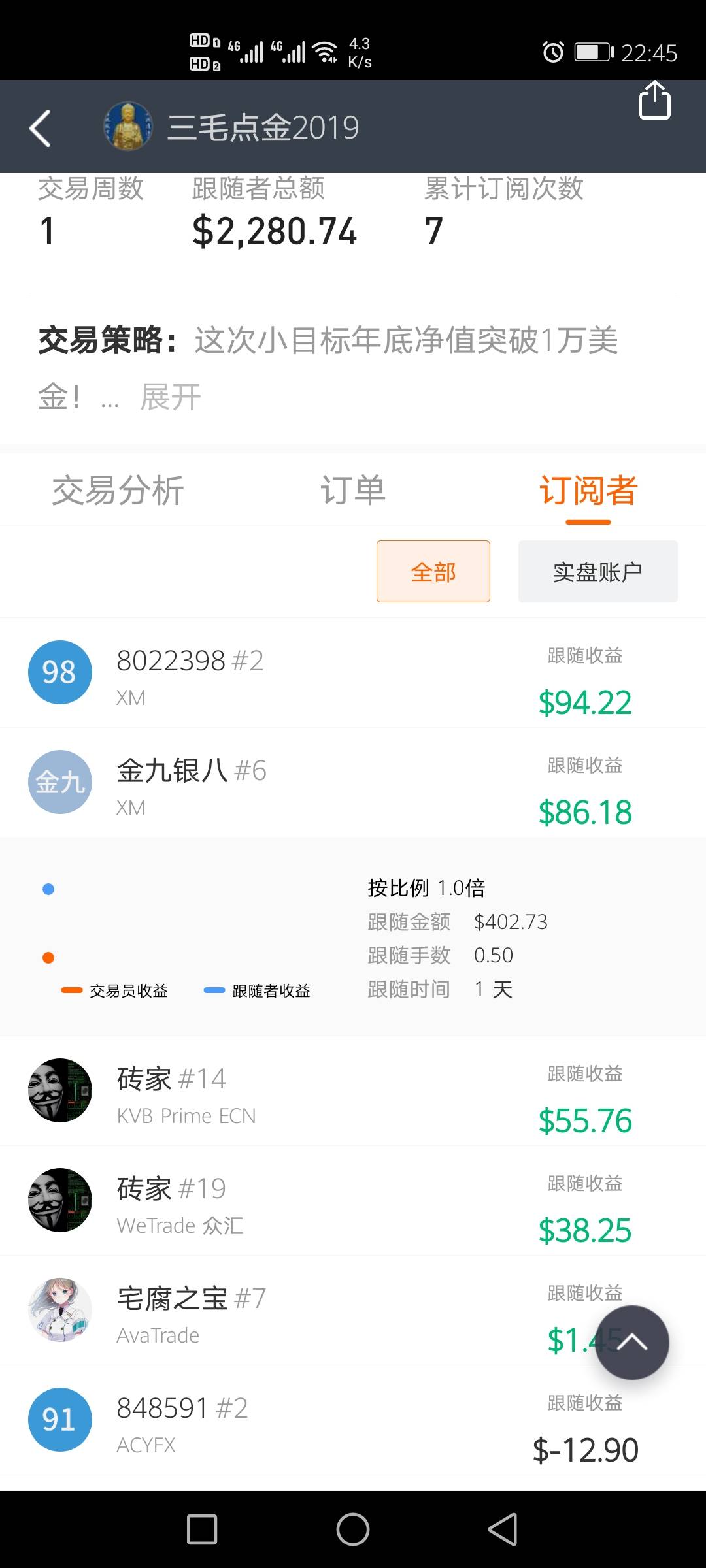Switch to the 订单 tab
This screenshot has height=1568, width=706.
(x=353, y=490)
